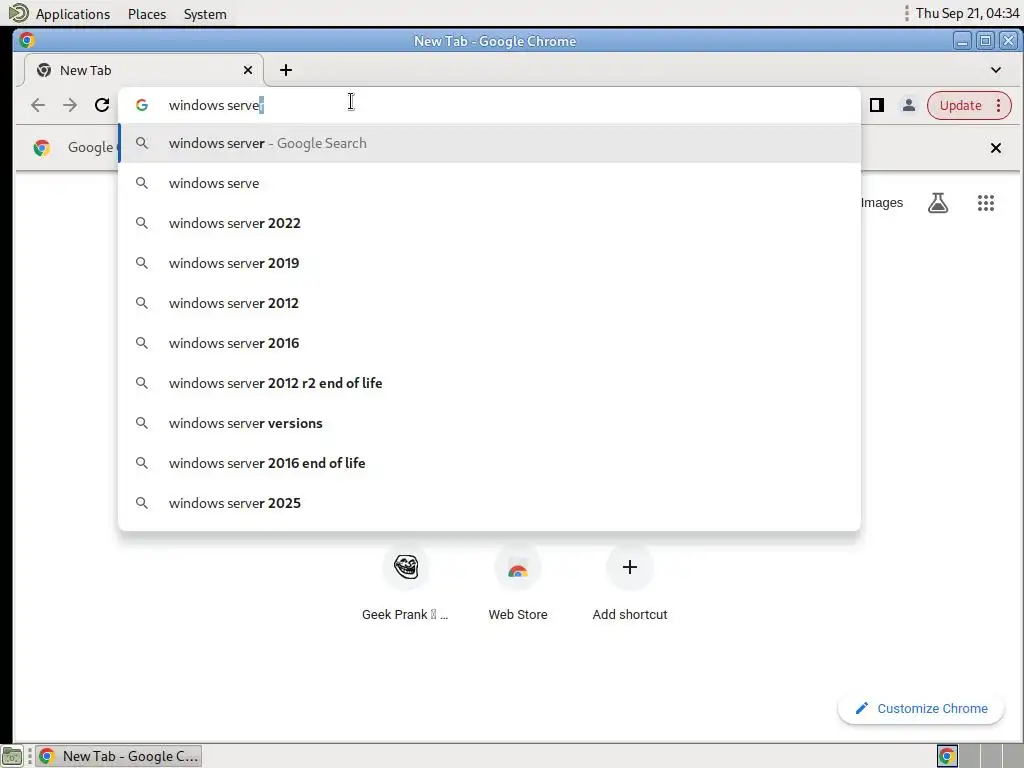Select 'windows server - Google Search' suggestion
This screenshot has height=768, width=1024.
(x=489, y=143)
